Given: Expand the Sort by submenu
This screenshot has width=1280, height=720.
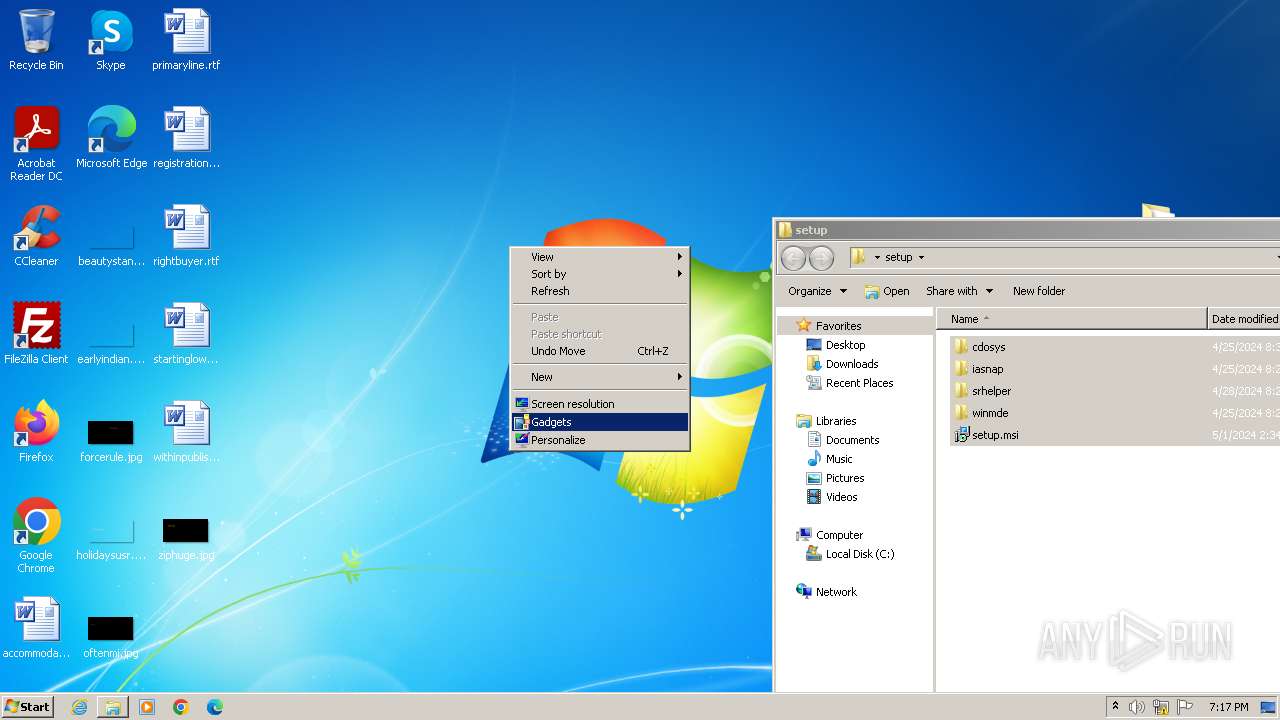Looking at the screenshot, I should 600,274.
